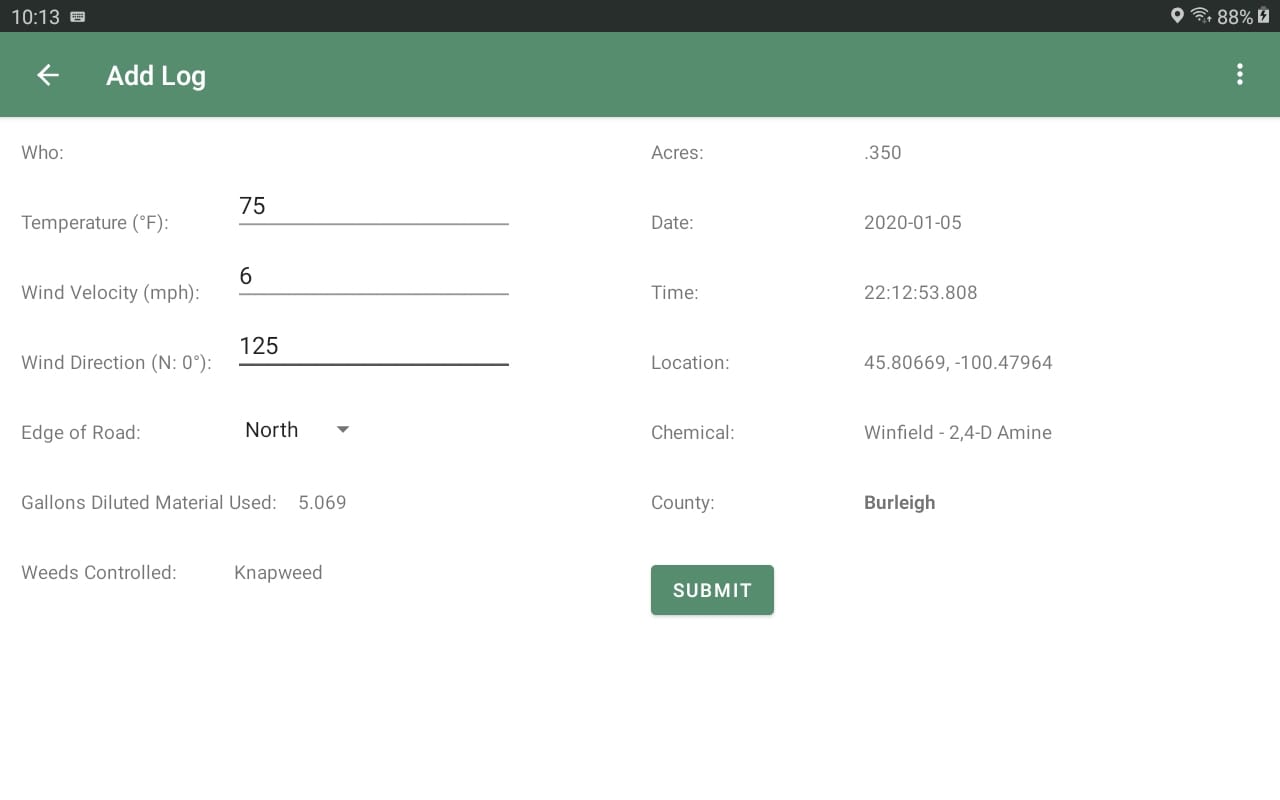Select North from Edge of Road
This screenshot has width=1280, height=800.
click(271, 429)
